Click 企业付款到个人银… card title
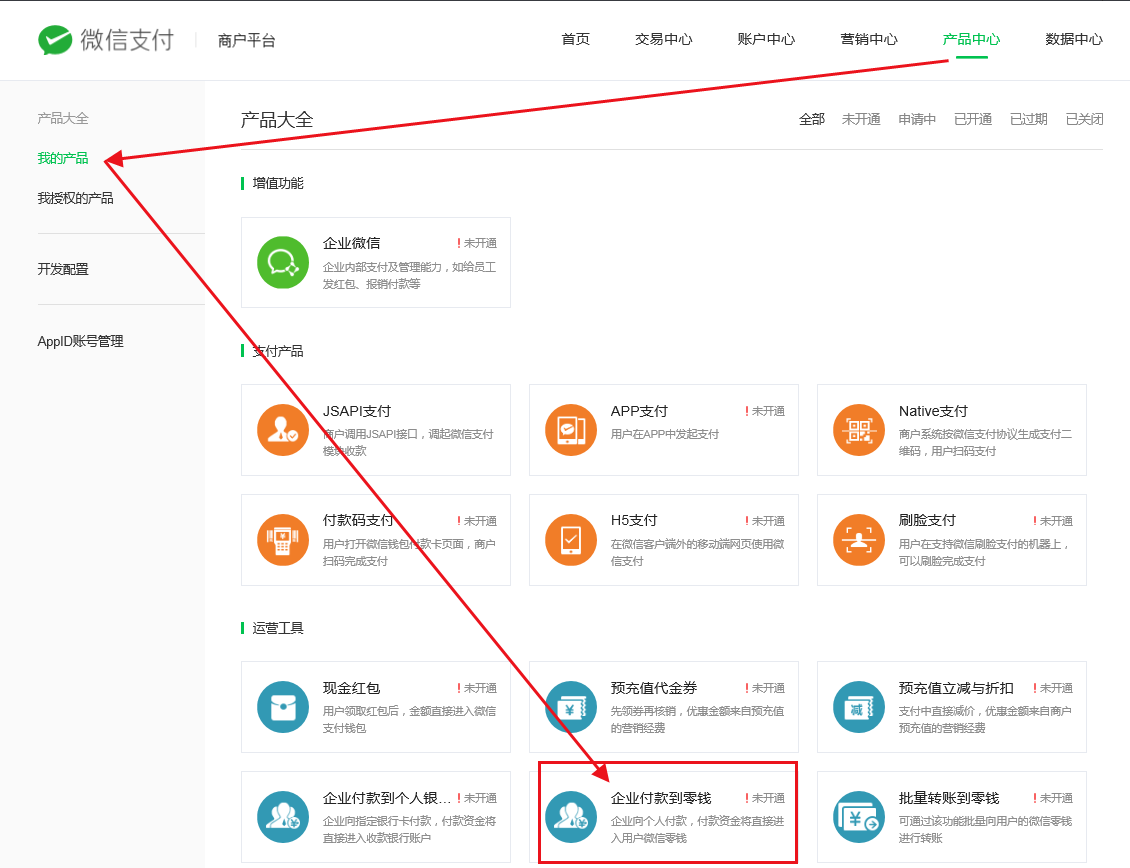The height and width of the screenshot is (868, 1130). click(x=387, y=798)
